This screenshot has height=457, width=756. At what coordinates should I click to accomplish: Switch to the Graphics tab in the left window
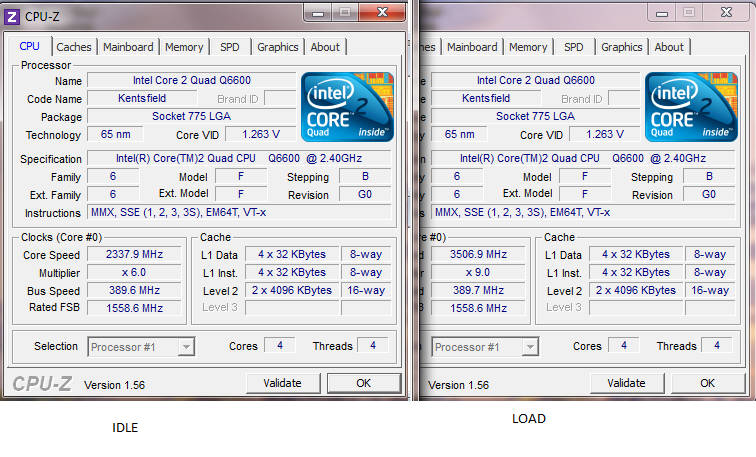click(x=278, y=47)
